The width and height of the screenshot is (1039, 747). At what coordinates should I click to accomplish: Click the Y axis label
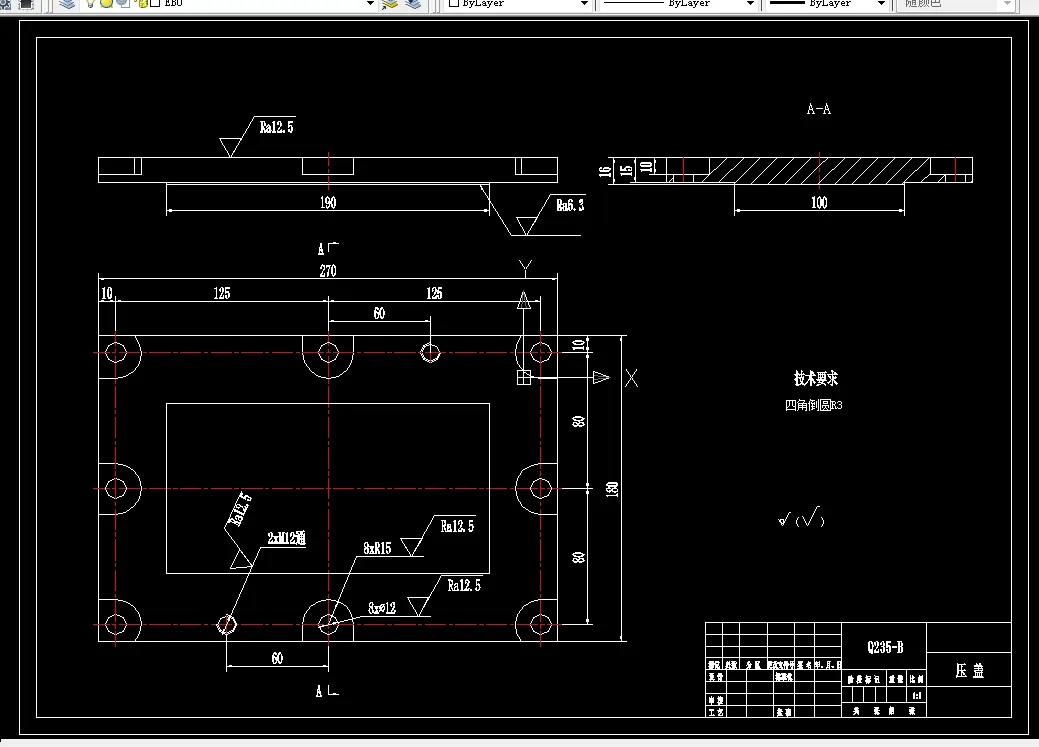coord(525,268)
